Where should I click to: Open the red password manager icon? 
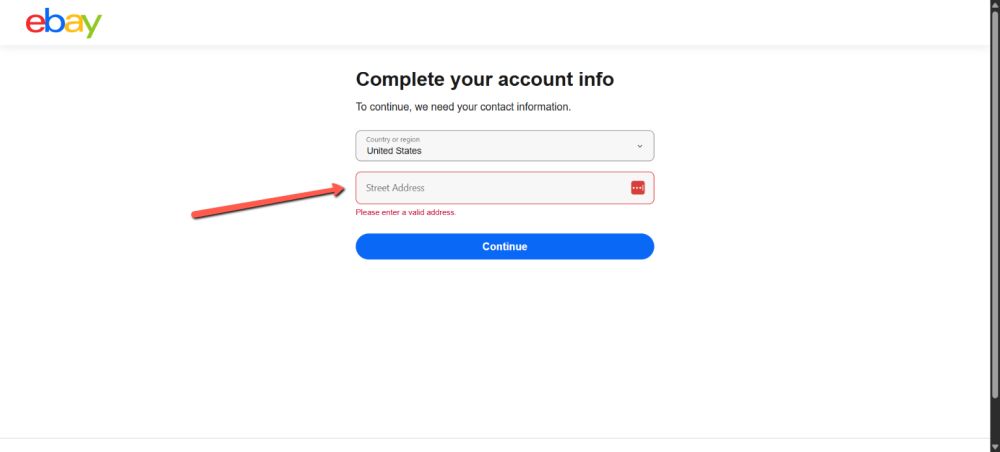pyautogui.click(x=638, y=188)
